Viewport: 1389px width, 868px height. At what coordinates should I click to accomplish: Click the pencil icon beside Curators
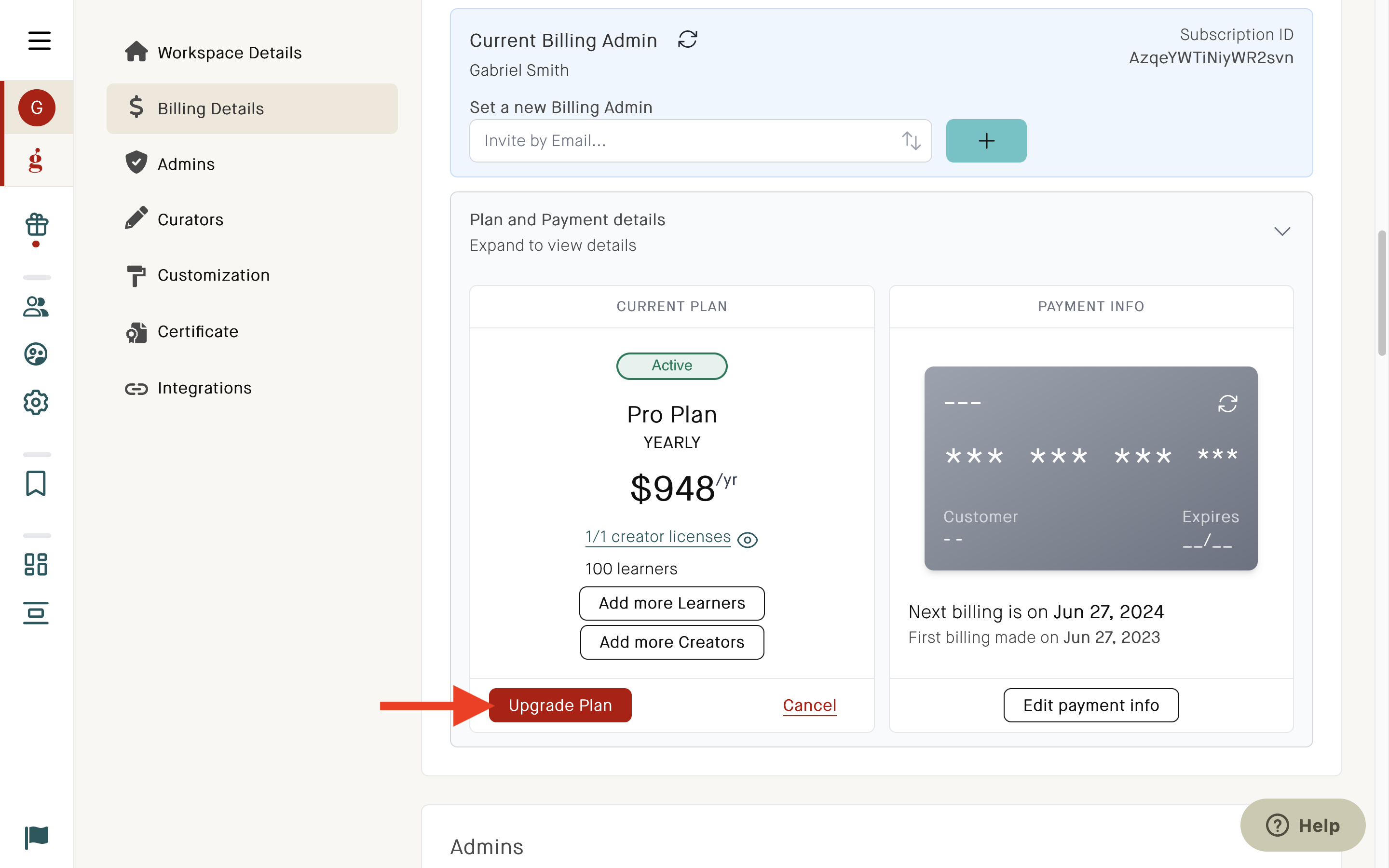(136, 218)
